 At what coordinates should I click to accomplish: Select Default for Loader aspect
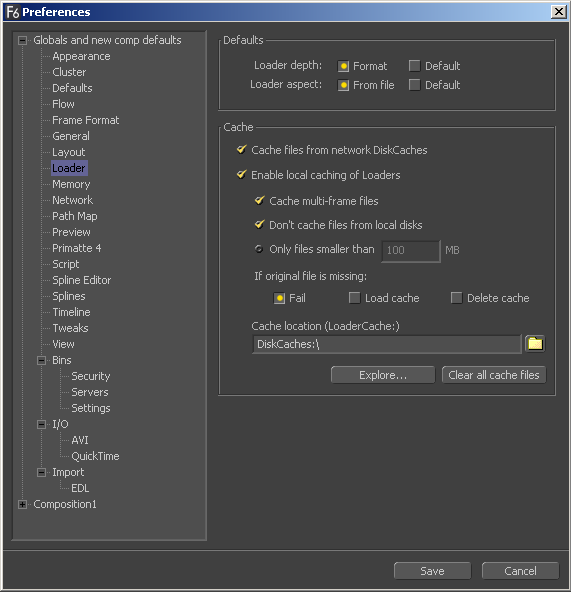click(x=414, y=85)
